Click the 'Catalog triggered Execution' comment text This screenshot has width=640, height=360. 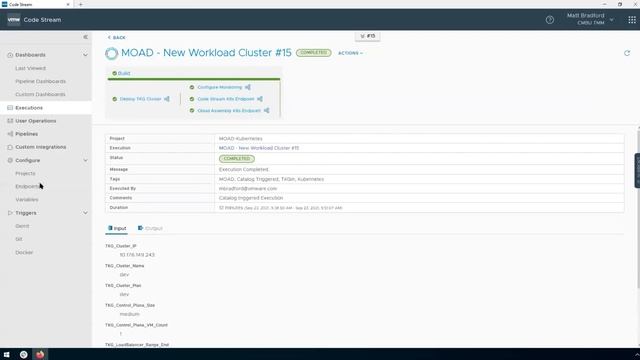(x=251, y=198)
